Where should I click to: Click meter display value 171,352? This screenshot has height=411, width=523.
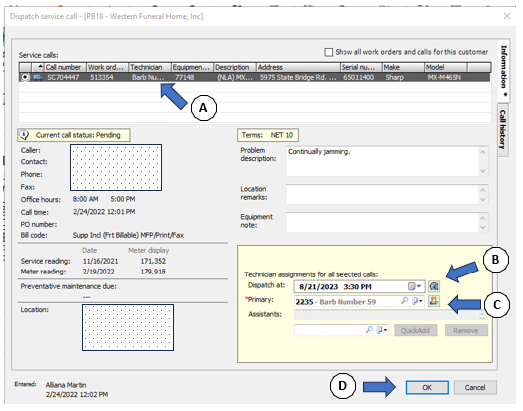(153, 261)
